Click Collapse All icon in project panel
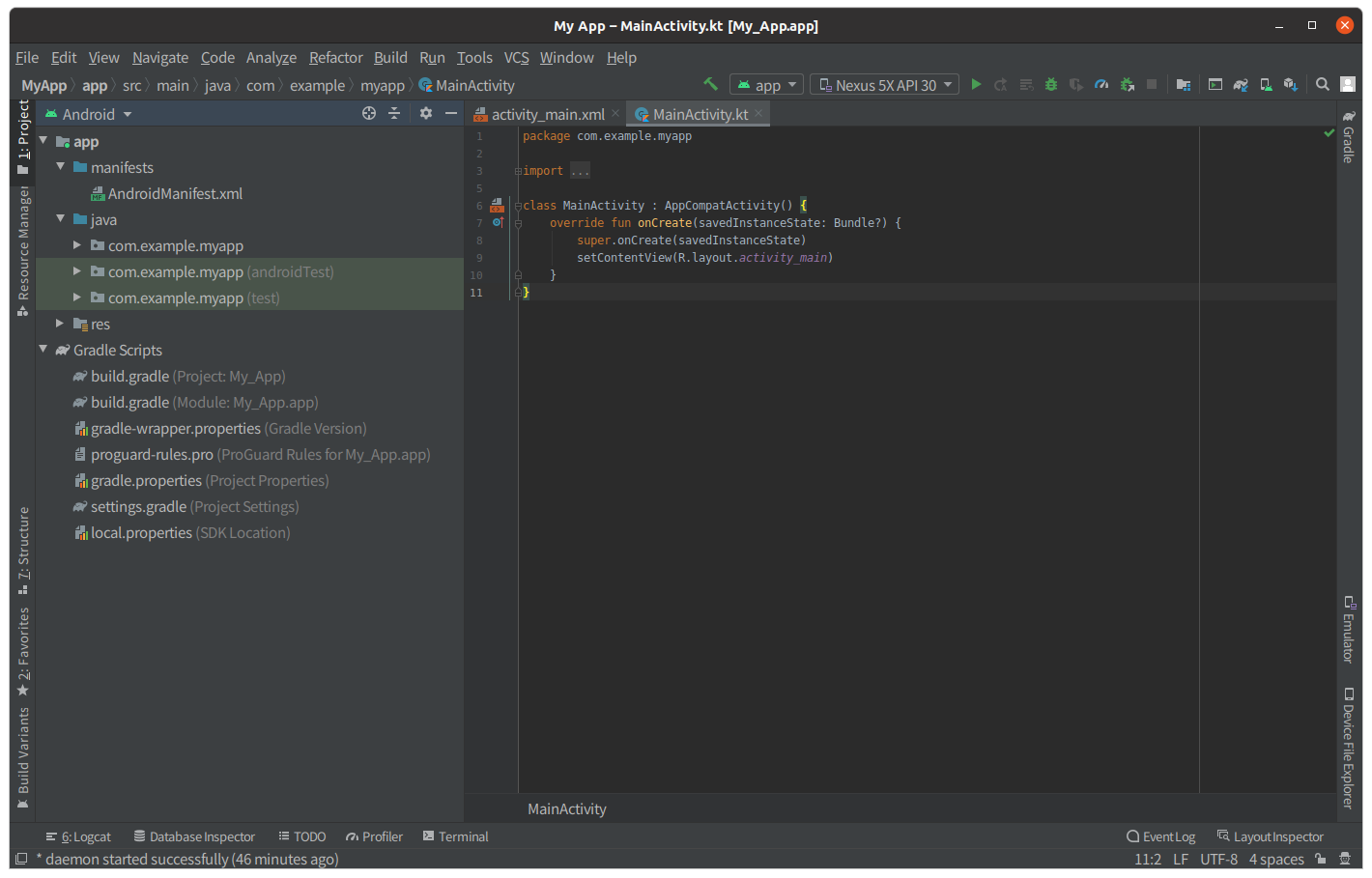This screenshot has width=1372, height=878. [x=394, y=114]
